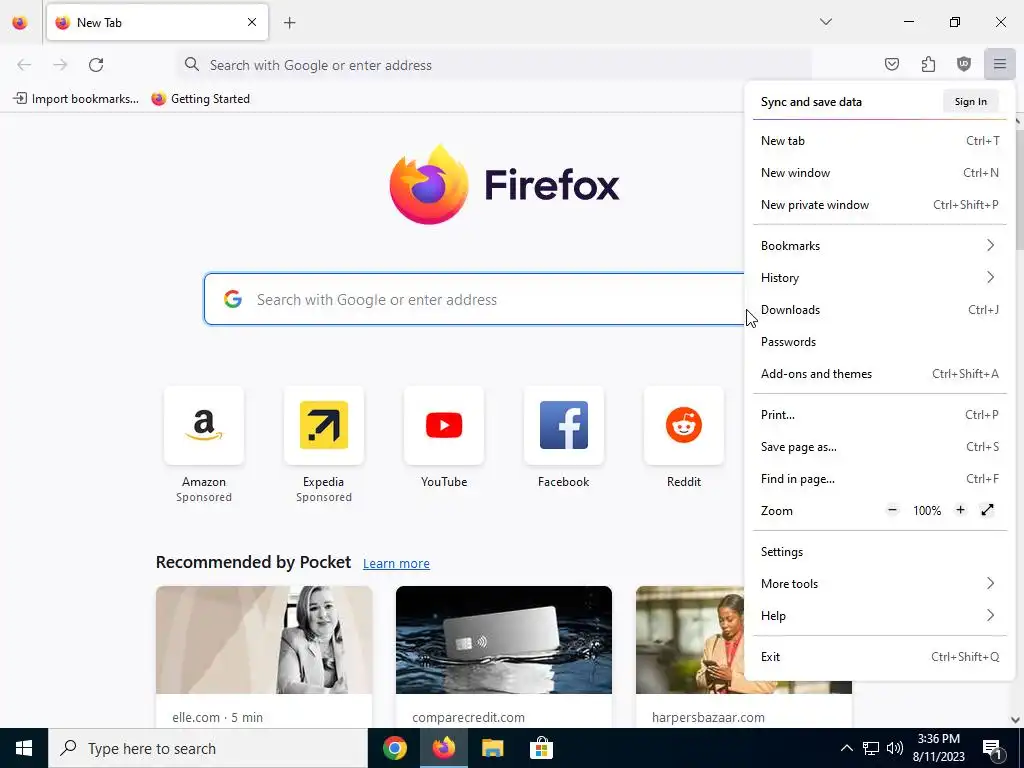The width and height of the screenshot is (1024, 768).
Task: Click the uBlock Origin shield icon
Action: tap(963, 64)
